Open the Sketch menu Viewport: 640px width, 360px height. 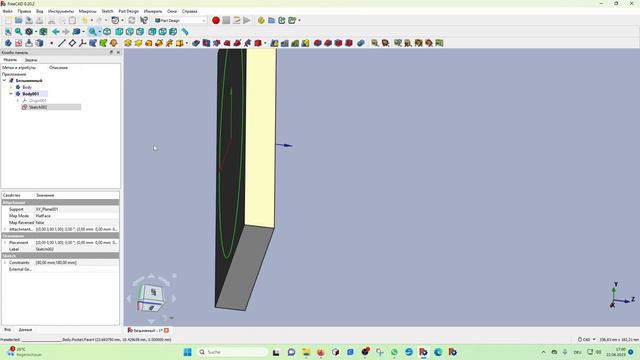(107, 11)
